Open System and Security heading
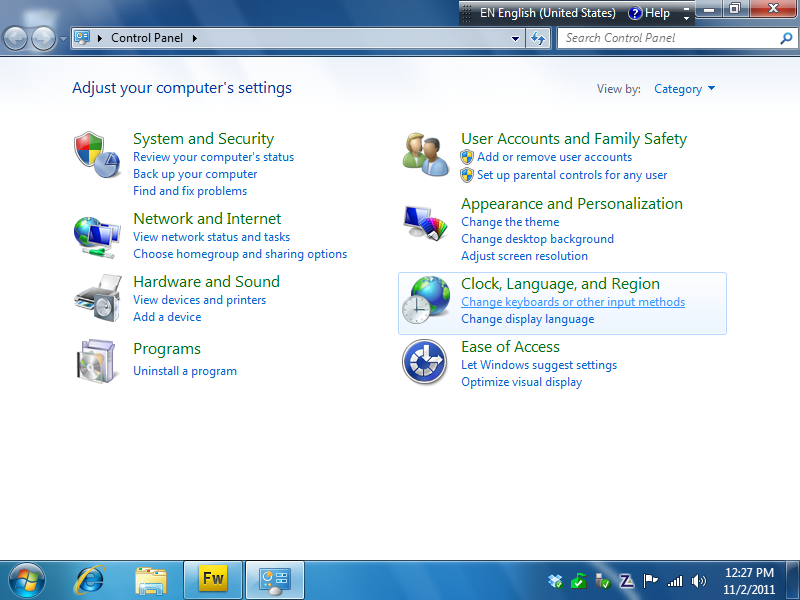This screenshot has height=600, width=800. coord(204,139)
